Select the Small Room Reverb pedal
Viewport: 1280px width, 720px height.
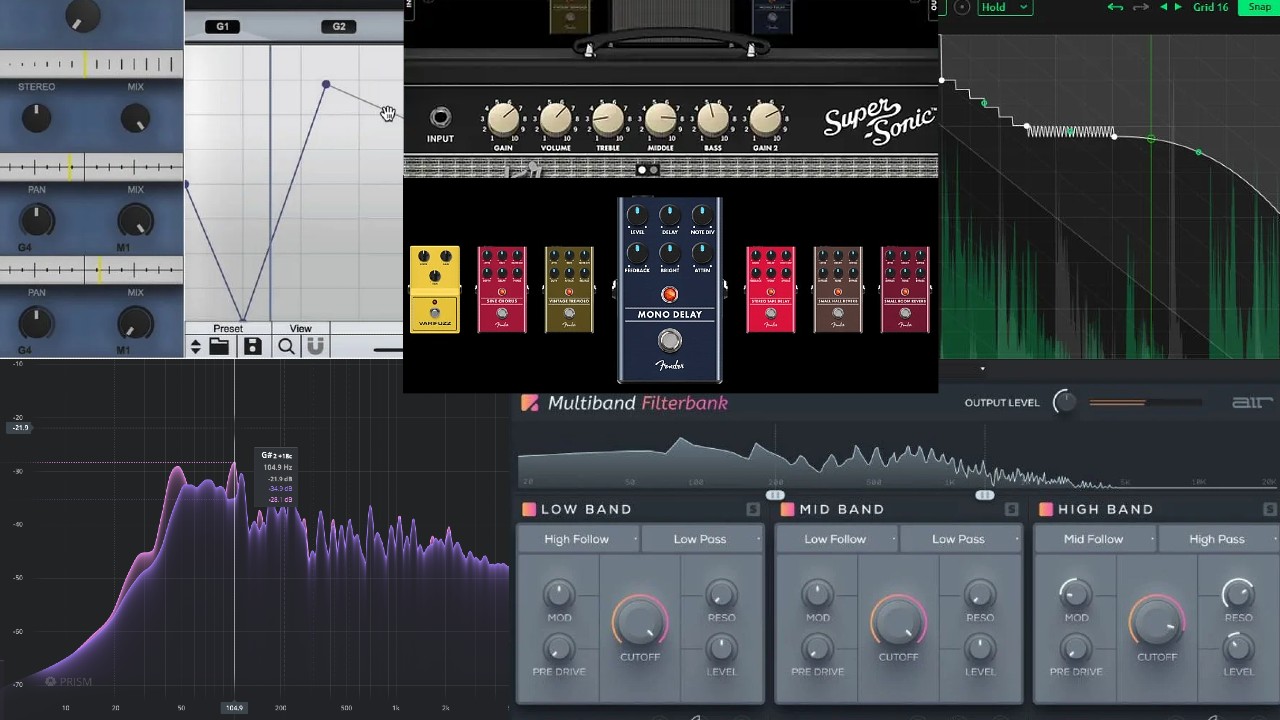point(905,289)
